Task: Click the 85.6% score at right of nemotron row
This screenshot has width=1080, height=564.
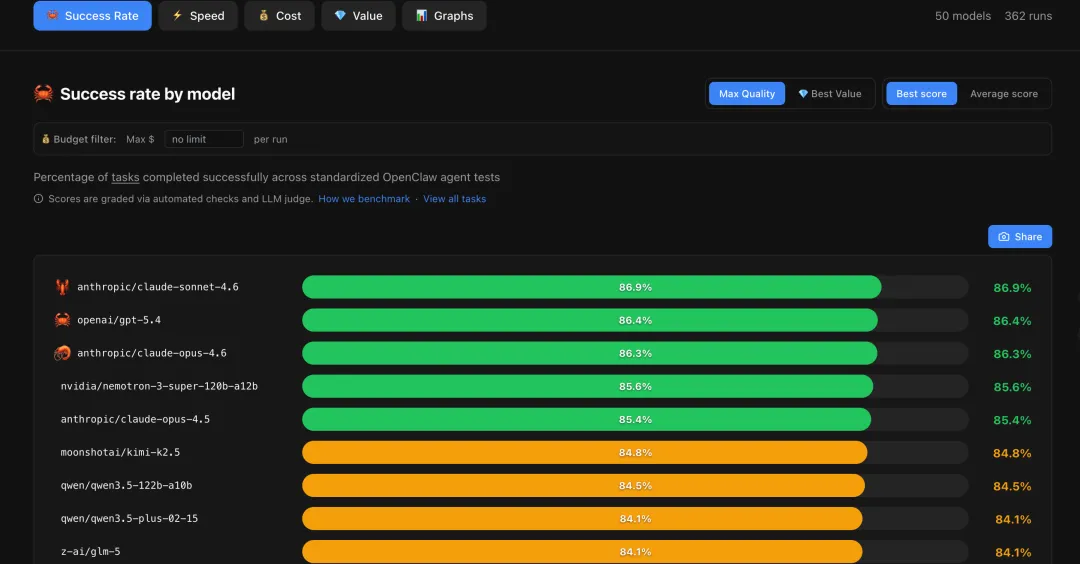Action: [1012, 387]
